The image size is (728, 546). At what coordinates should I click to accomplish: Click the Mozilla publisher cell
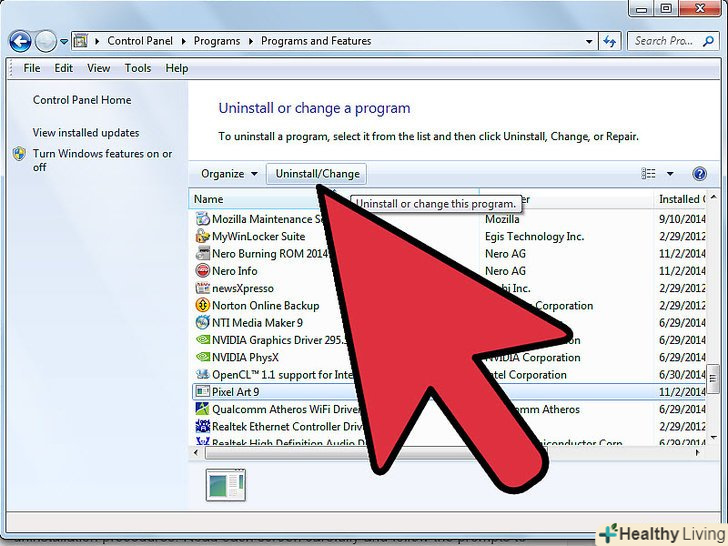point(502,219)
